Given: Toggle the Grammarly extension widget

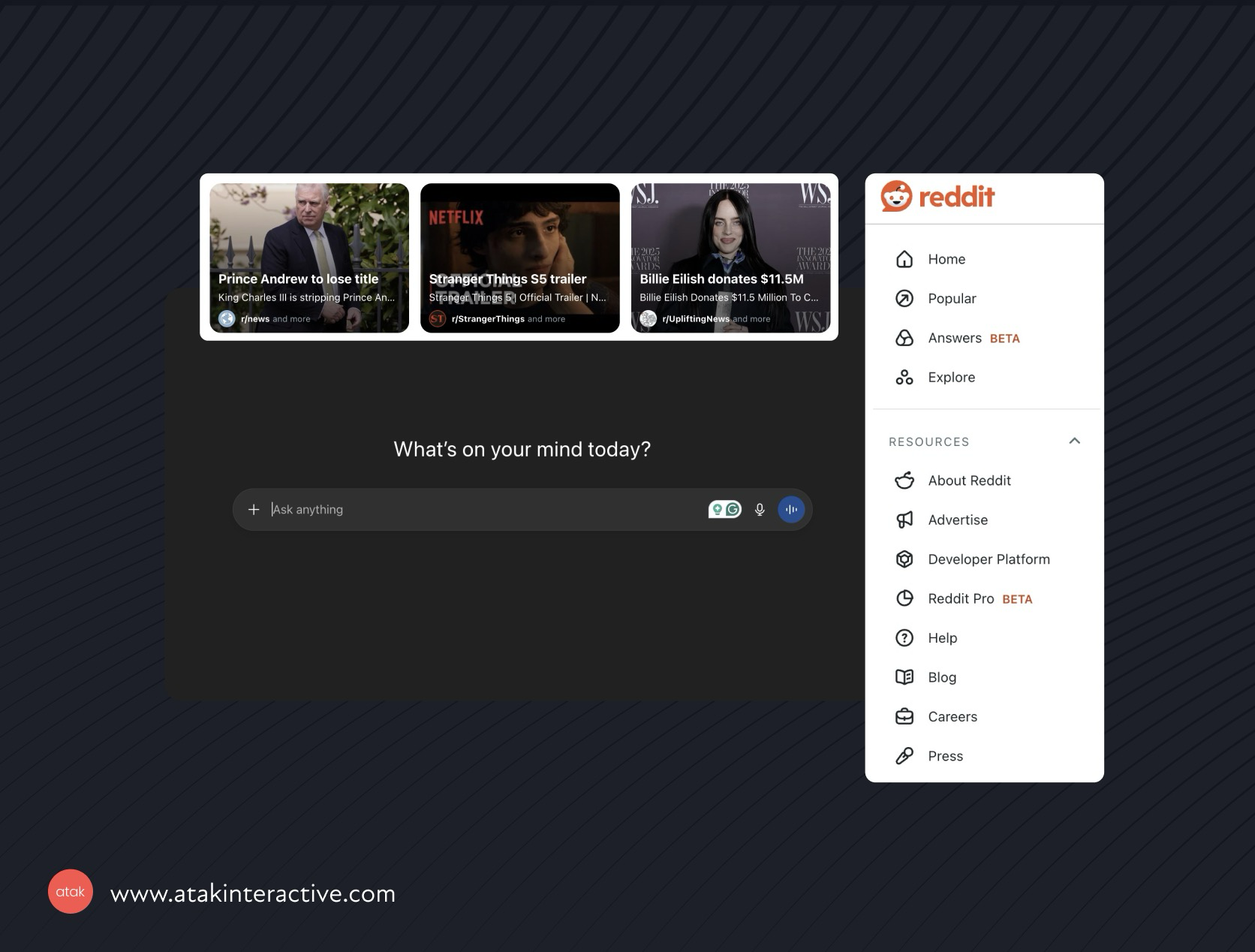Looking at the screenshot, I should [724, 510].
